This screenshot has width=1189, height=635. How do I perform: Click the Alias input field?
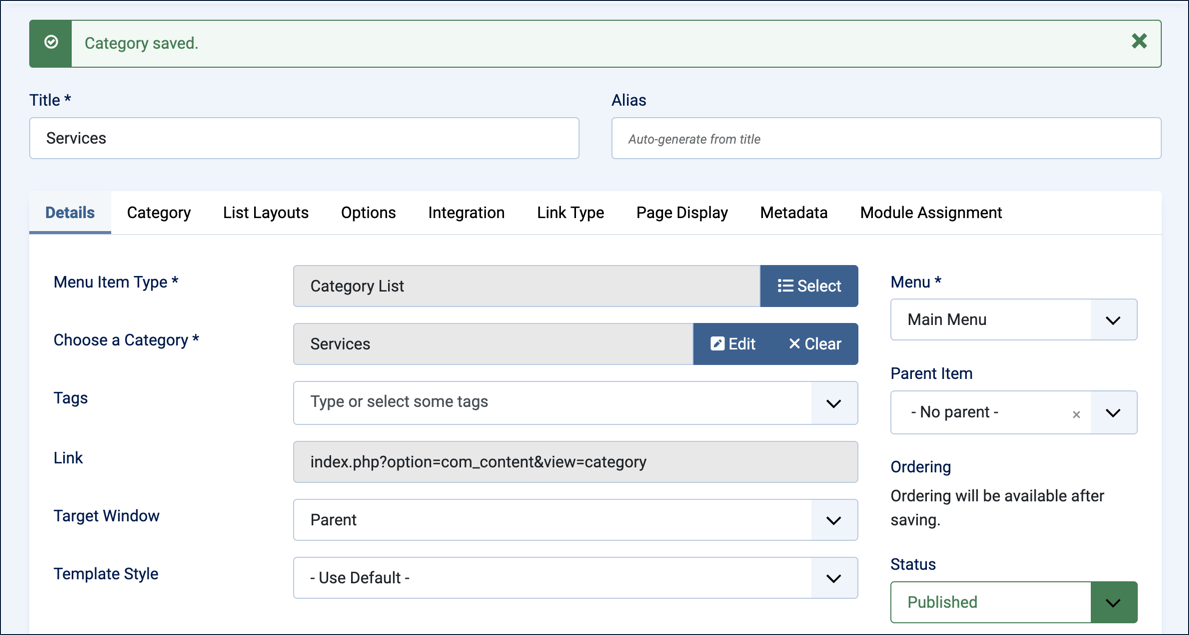tap(886, 138)
